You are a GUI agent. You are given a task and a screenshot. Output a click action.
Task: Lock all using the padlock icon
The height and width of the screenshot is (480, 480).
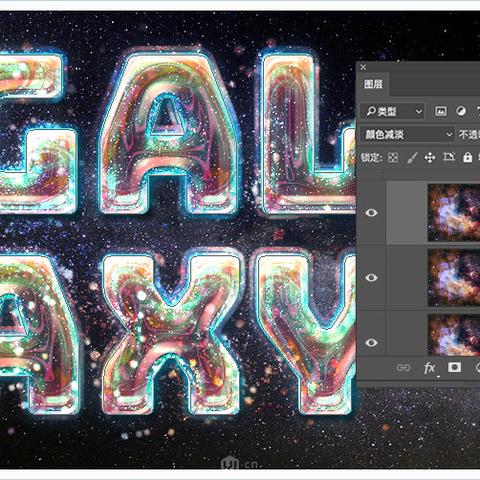pos(467,157)
